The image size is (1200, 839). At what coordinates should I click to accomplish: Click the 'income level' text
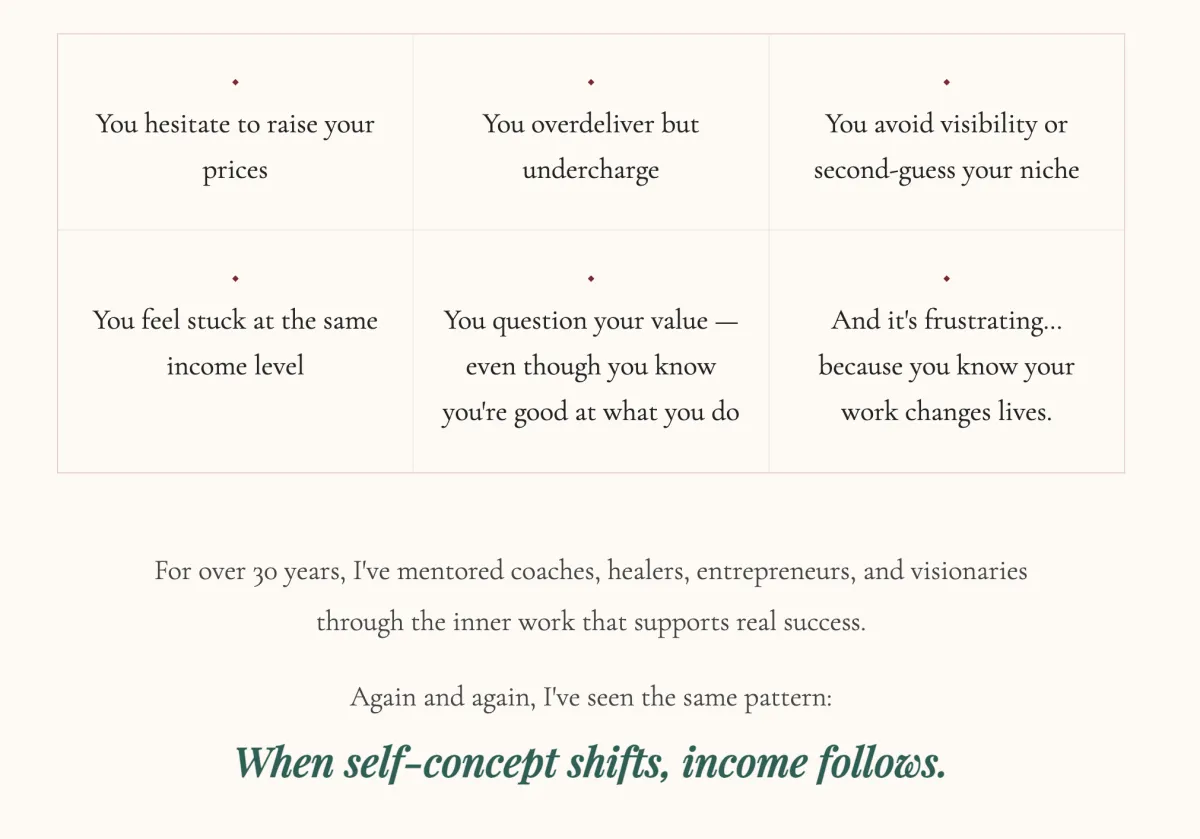tap(235, 366)
